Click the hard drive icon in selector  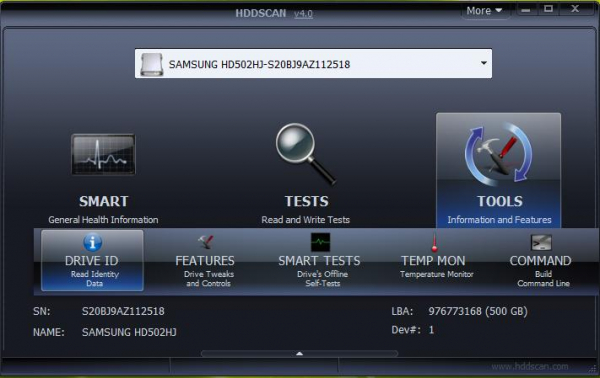[152, 64]
